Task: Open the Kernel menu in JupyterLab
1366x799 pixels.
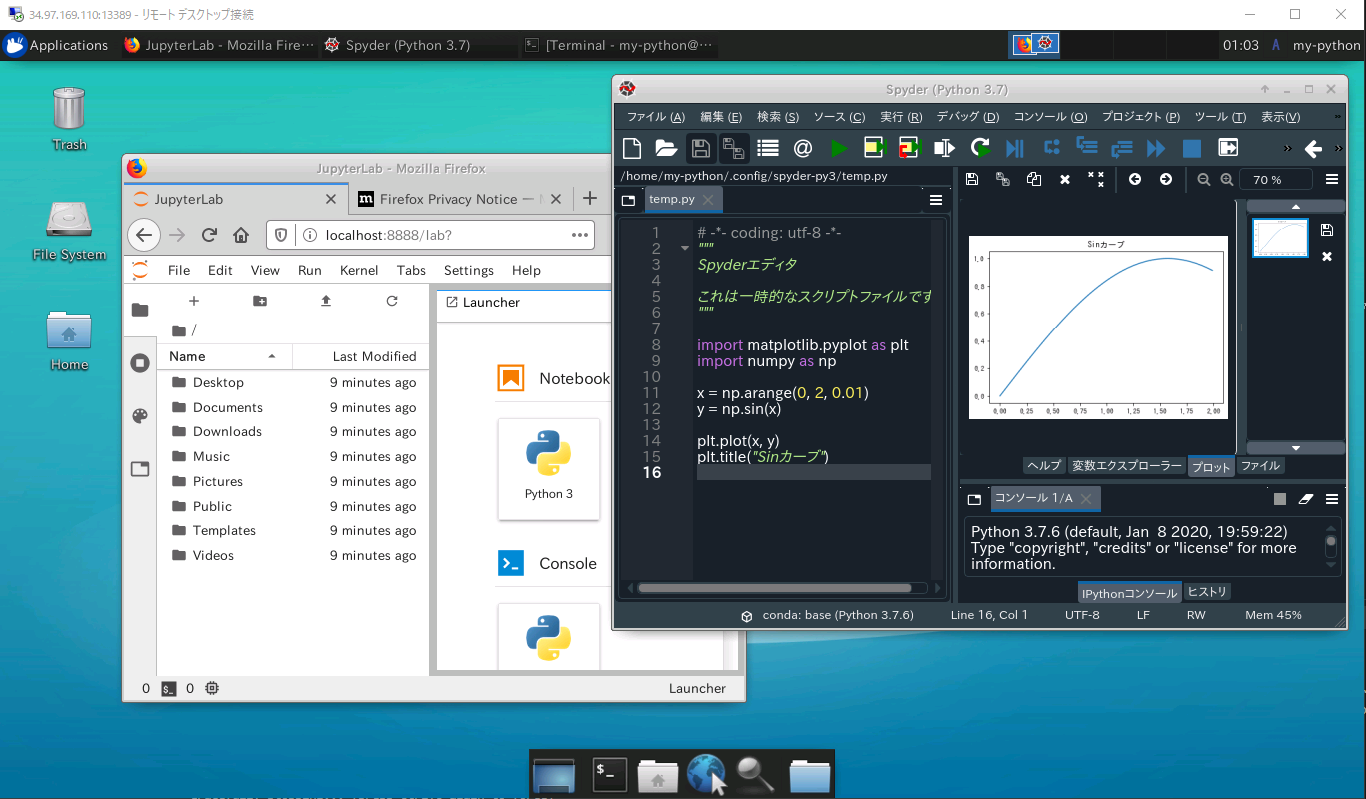Action: 359,270
